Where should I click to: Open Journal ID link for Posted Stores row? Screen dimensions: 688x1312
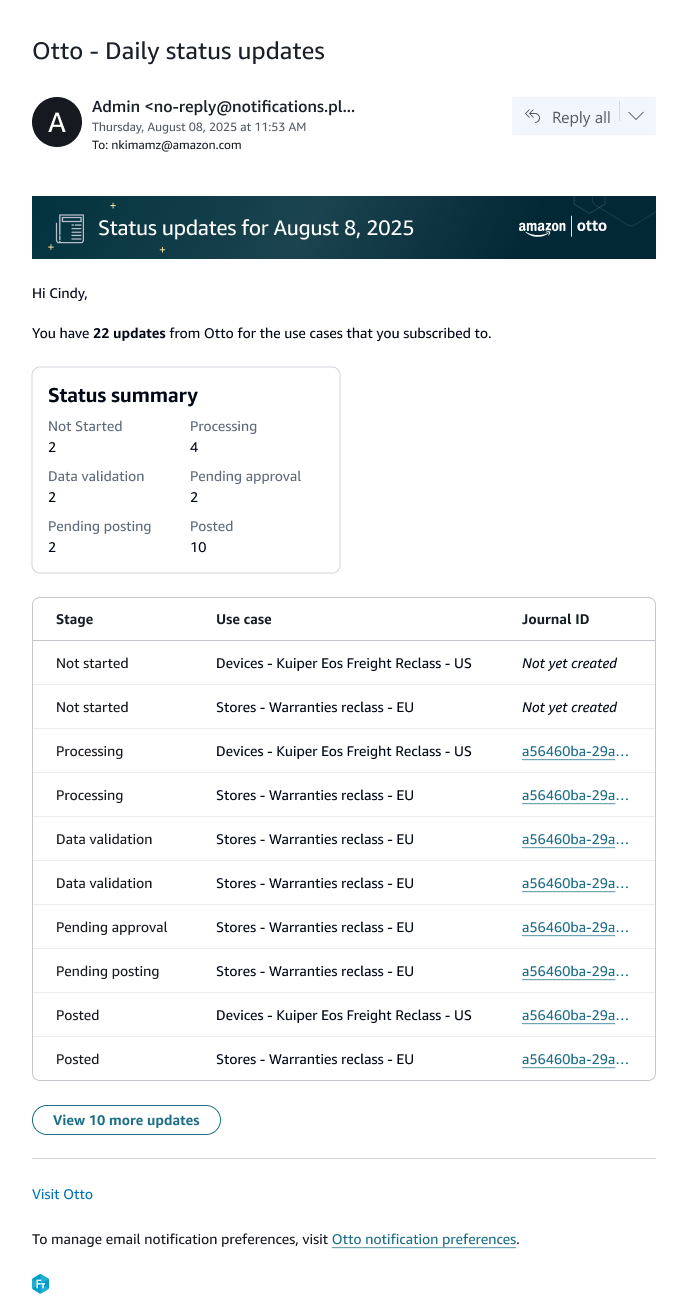[x=575, y=1059]
